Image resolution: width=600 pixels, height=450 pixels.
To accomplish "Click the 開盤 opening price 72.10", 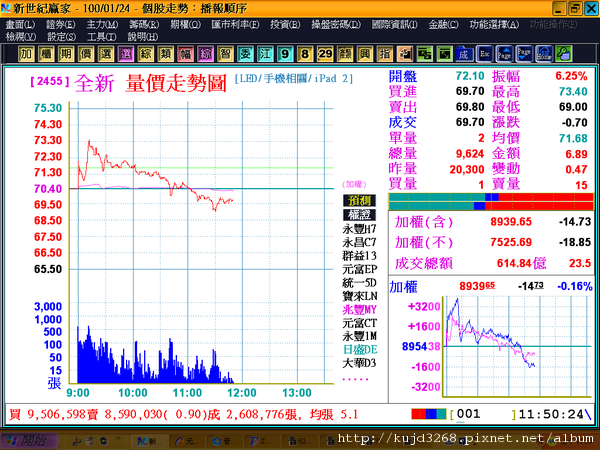I will (470, 76).
